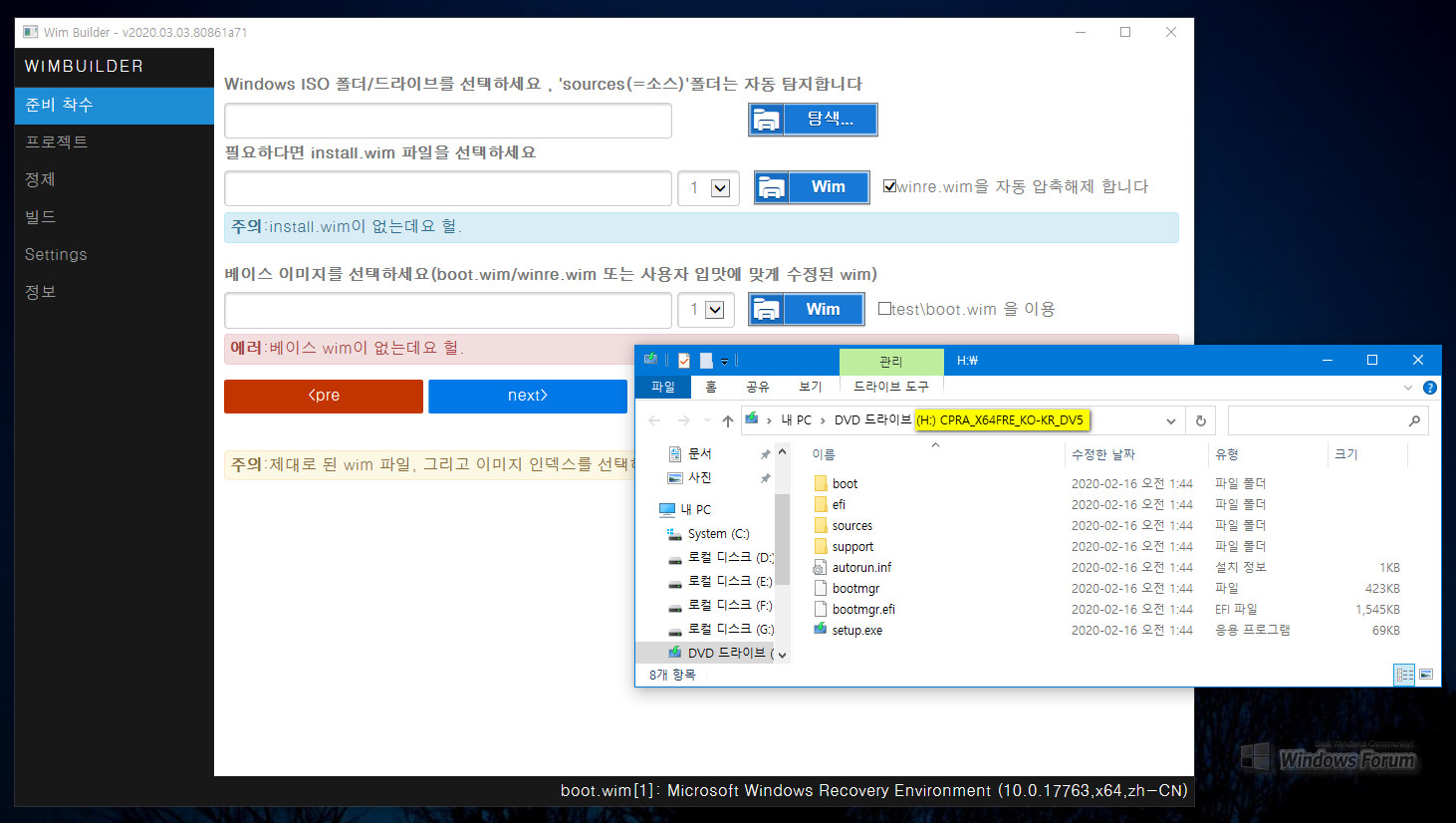This screenshot has width=1456, height=823.
Task: Click the Windows ISO folder path input
Action: [448, 121]
